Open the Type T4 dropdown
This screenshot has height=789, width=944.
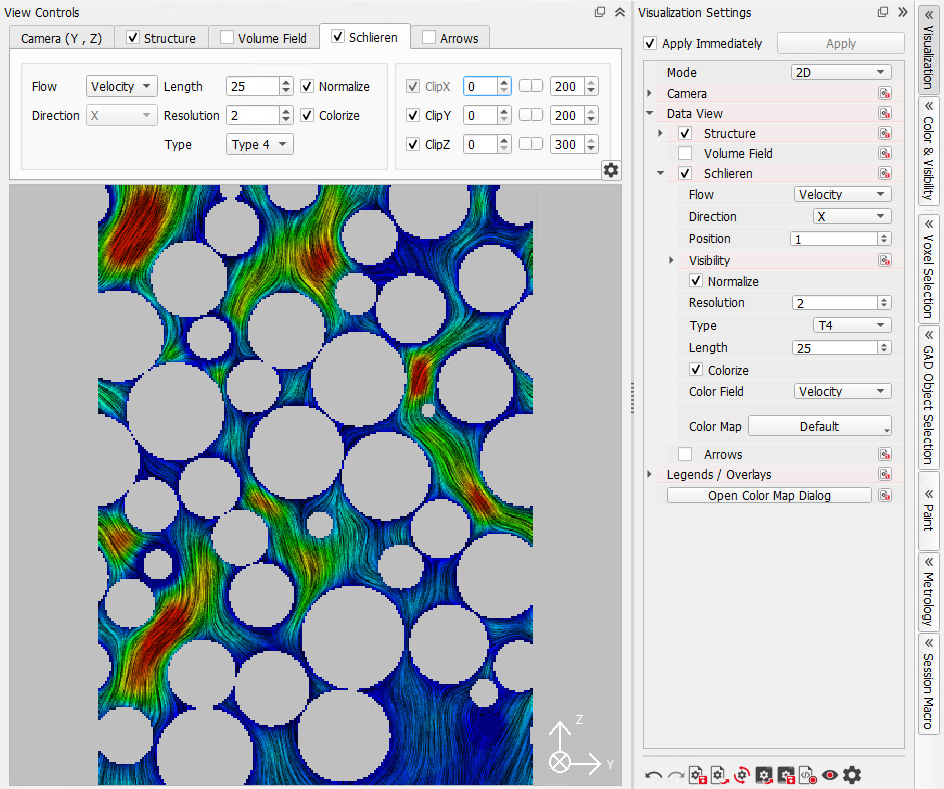click(x=852, y=325)
